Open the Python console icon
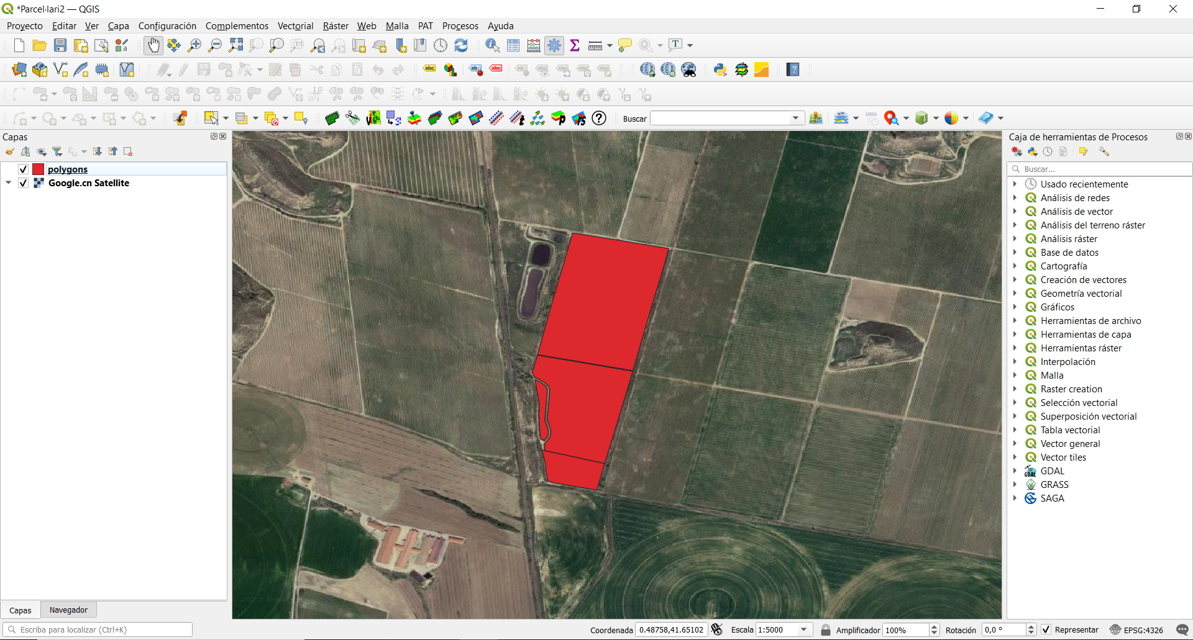The height and width of the screenshot is (640, 1193). tap(720, 70)
